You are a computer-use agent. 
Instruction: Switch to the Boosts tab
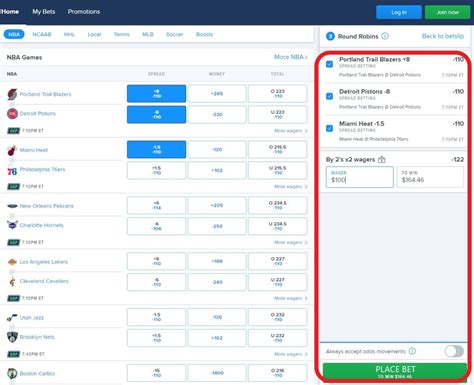click(204, 34)
